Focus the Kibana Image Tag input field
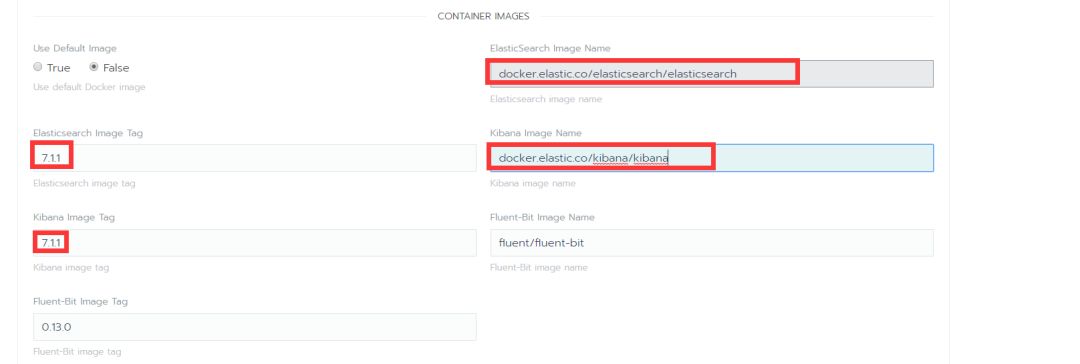The image size is (1080, 364). coord(254,243)
